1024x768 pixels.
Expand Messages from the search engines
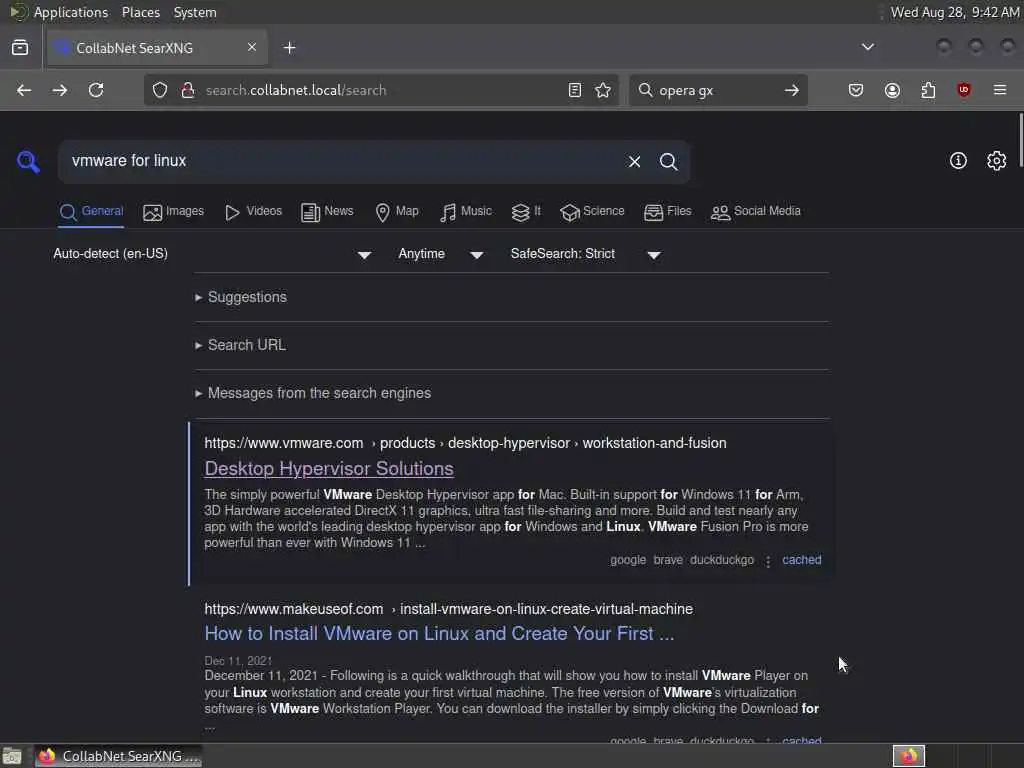tap(313, 393)
